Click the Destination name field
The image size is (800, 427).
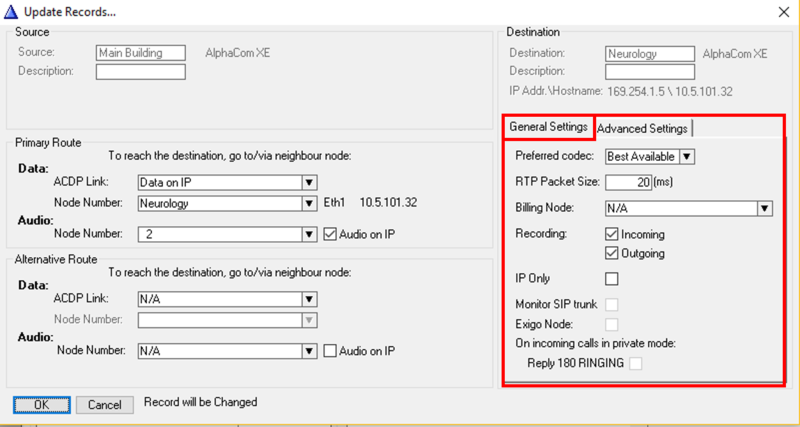(x=650, y=54)
